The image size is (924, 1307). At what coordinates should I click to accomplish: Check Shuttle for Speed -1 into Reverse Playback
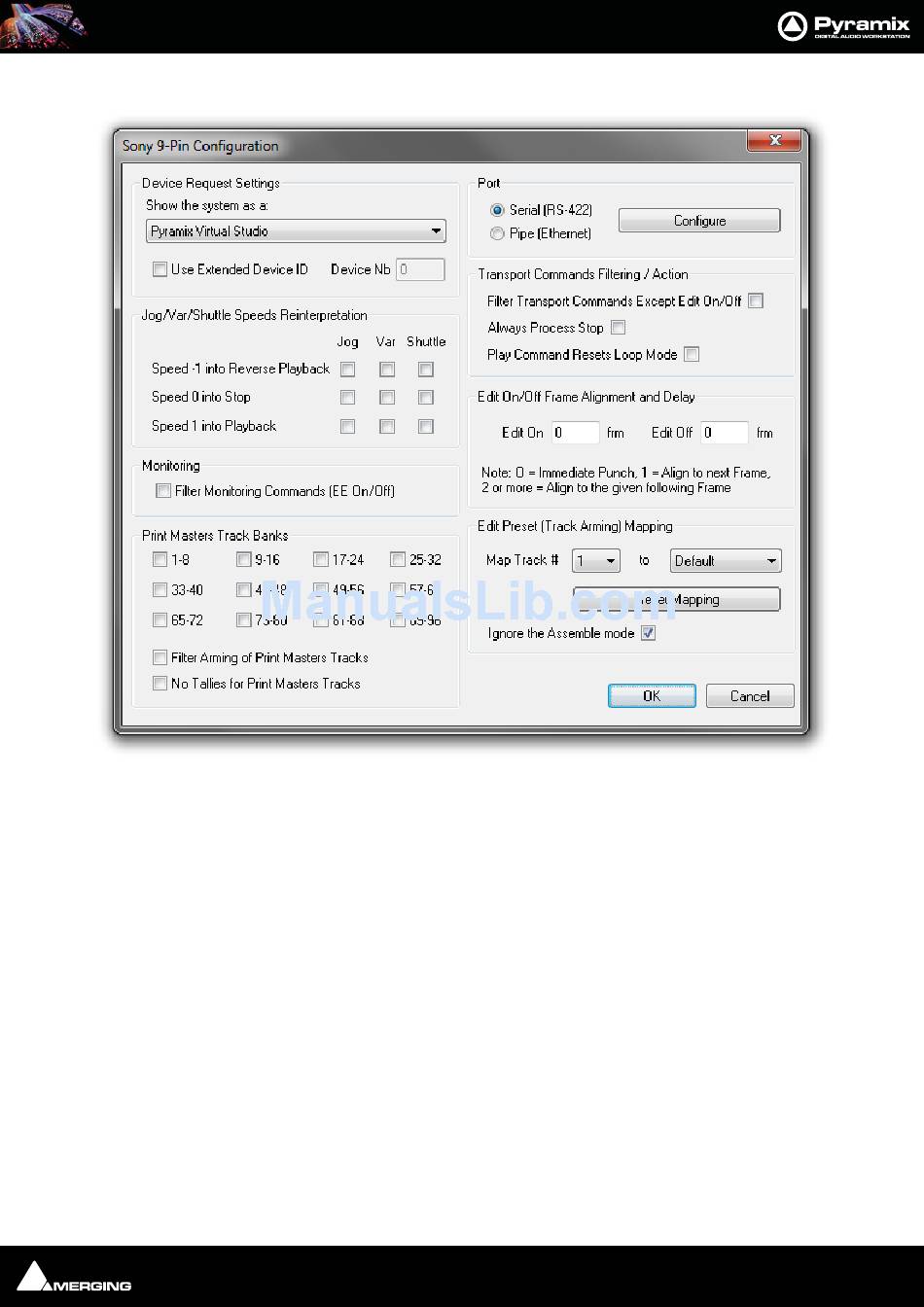[425, 370]
